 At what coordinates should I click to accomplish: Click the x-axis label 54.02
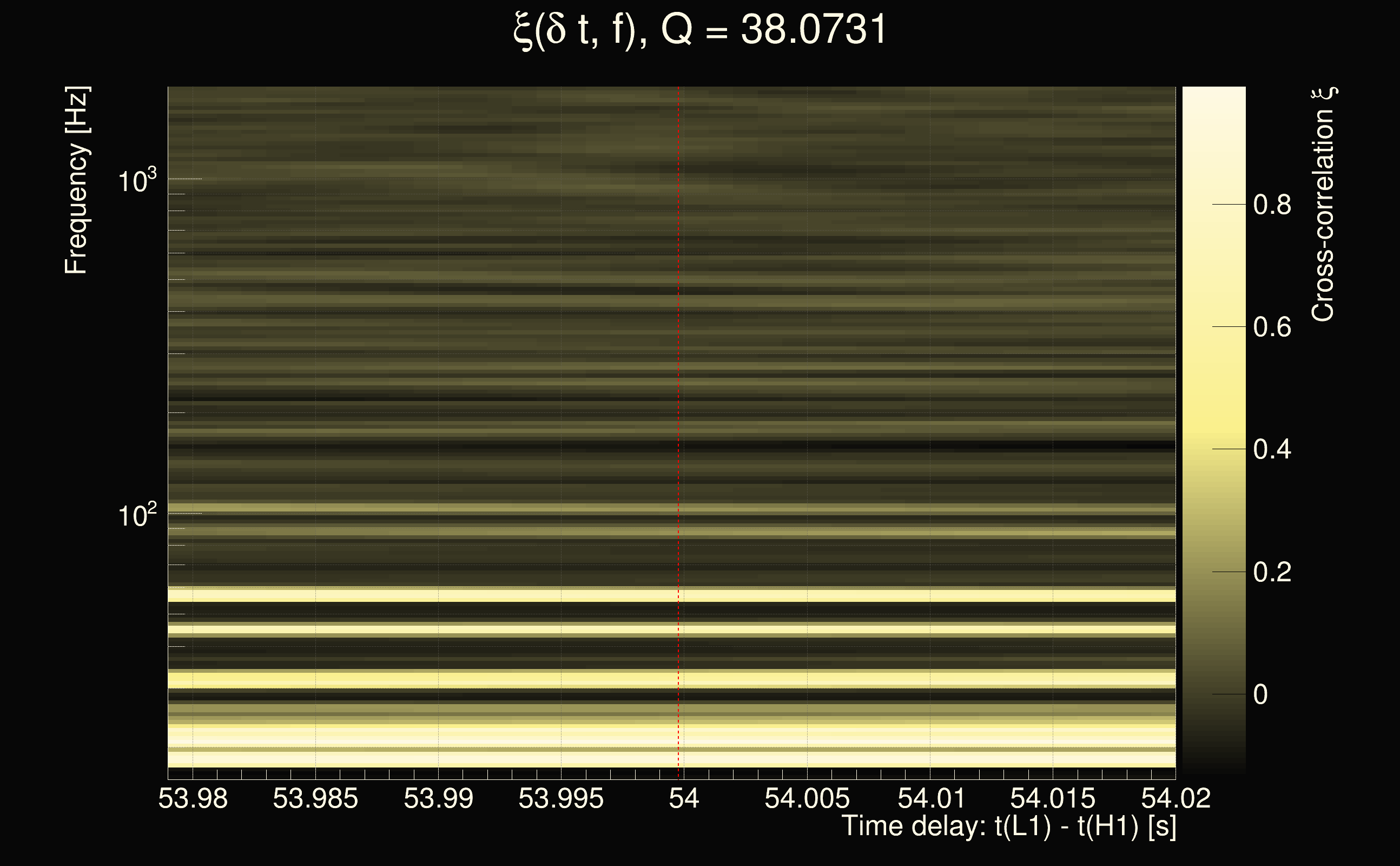pos(1176,798)
